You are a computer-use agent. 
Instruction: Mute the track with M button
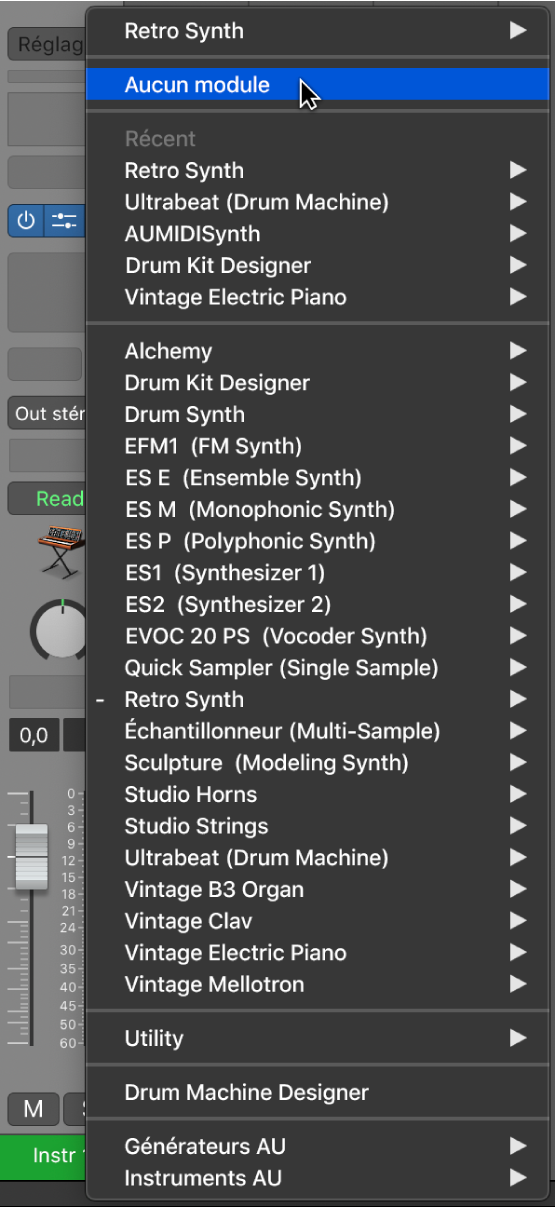pos(33,1107)
